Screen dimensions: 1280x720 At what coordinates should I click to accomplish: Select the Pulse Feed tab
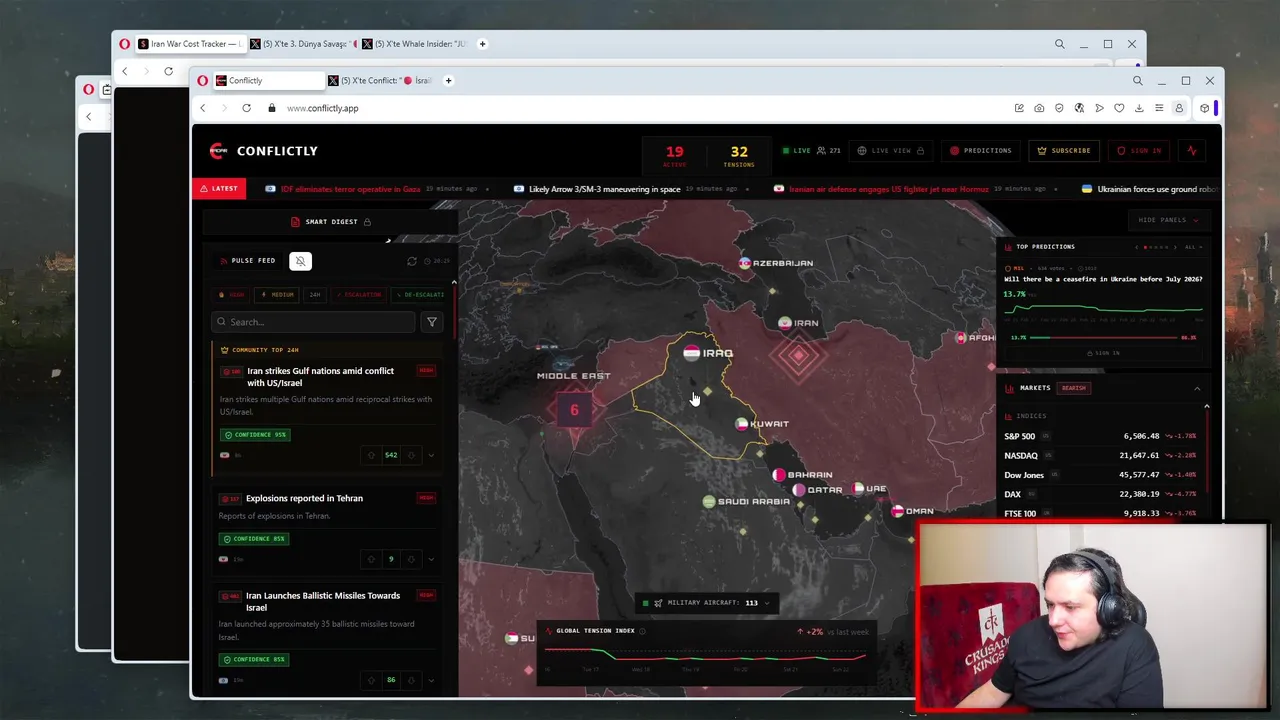pos(248,261)
